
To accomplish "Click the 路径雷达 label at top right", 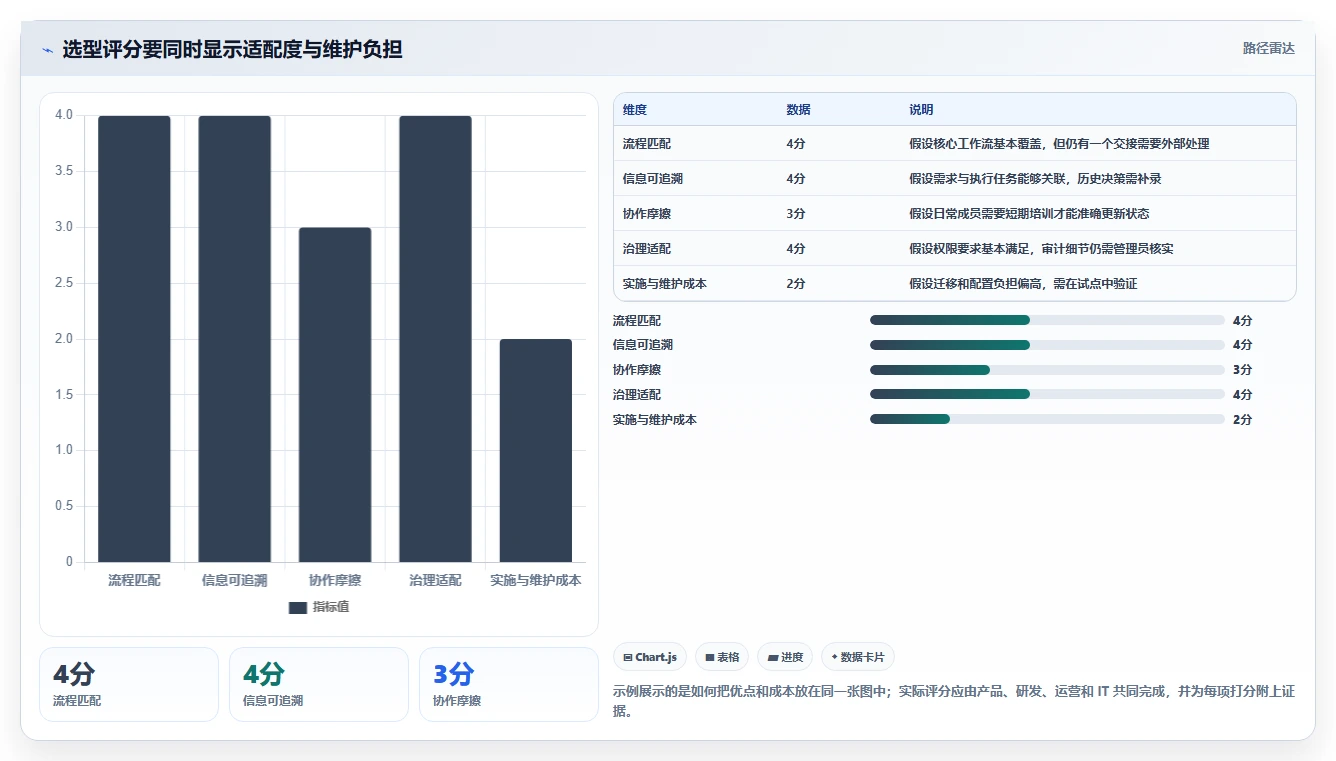I will click(1268, 48).
